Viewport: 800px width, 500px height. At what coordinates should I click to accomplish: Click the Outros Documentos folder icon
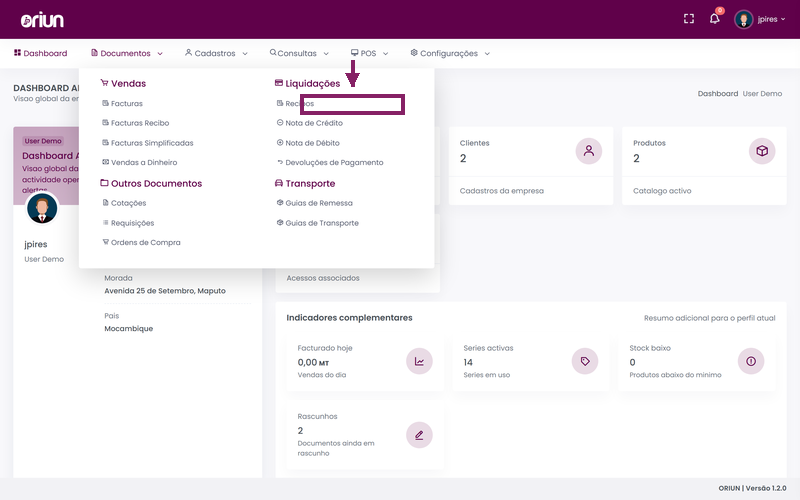coord(104,183)
